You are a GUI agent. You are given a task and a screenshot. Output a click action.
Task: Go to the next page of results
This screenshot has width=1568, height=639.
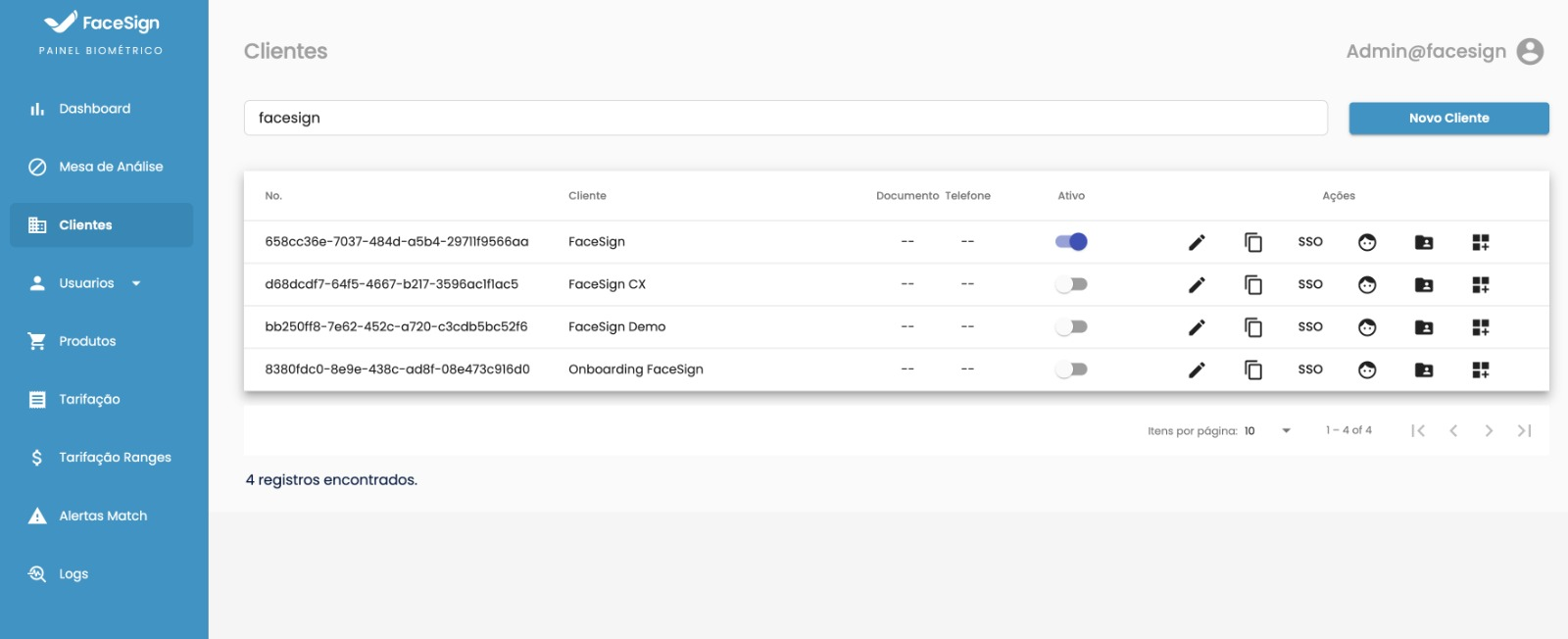pos(1489,431)
